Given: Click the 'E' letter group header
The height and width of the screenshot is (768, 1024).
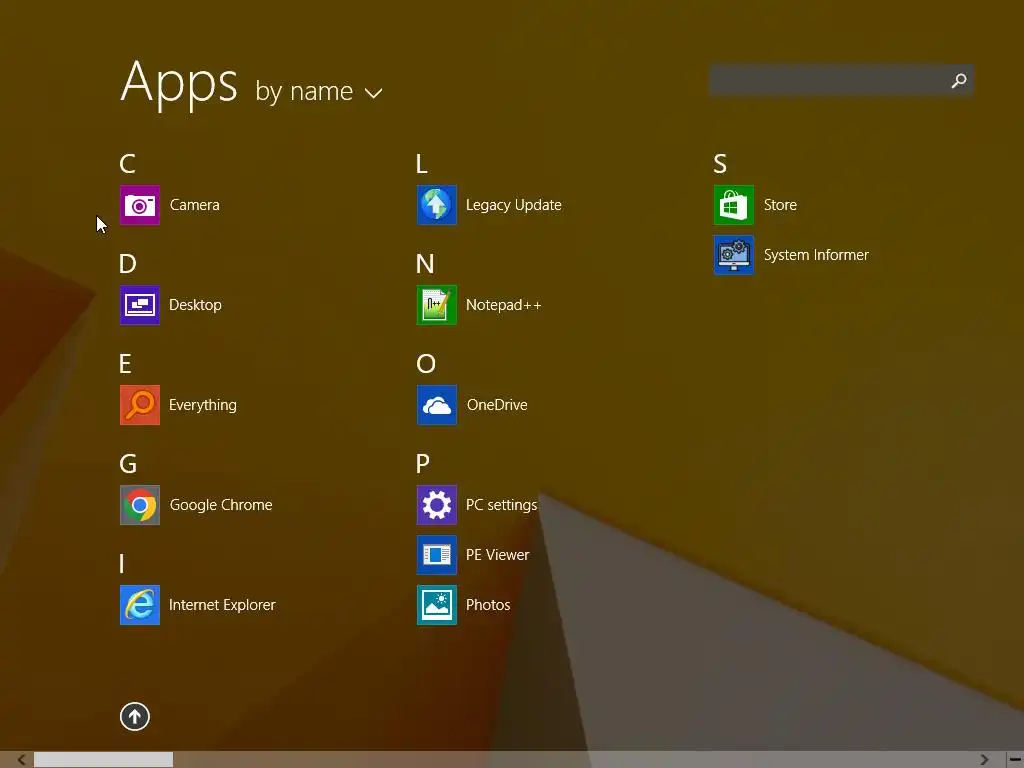Looking at the screenshot, I should pyautogui.click(x=125, y=364).
